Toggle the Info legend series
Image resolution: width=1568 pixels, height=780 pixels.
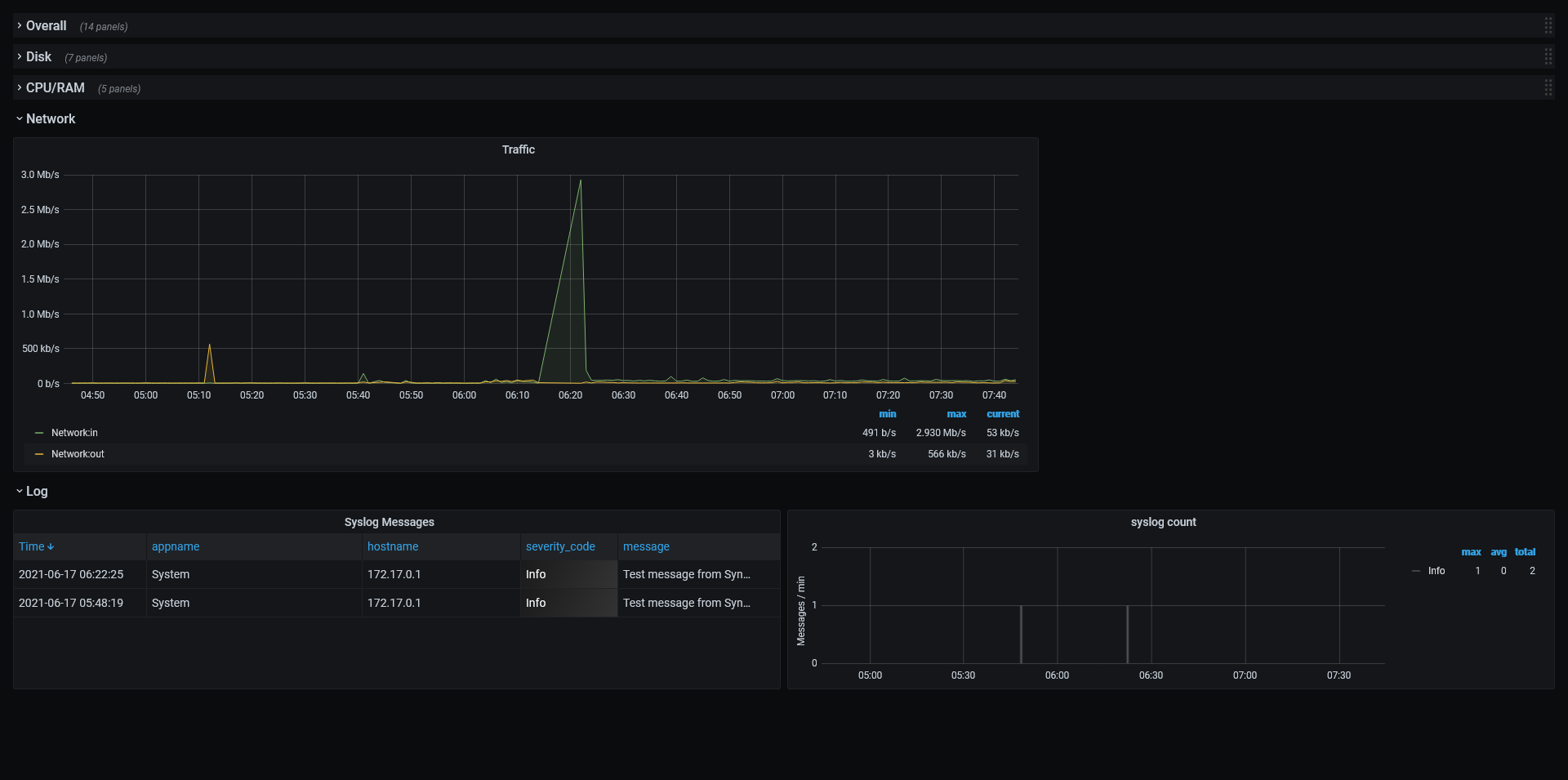(x=1437, y=571)
